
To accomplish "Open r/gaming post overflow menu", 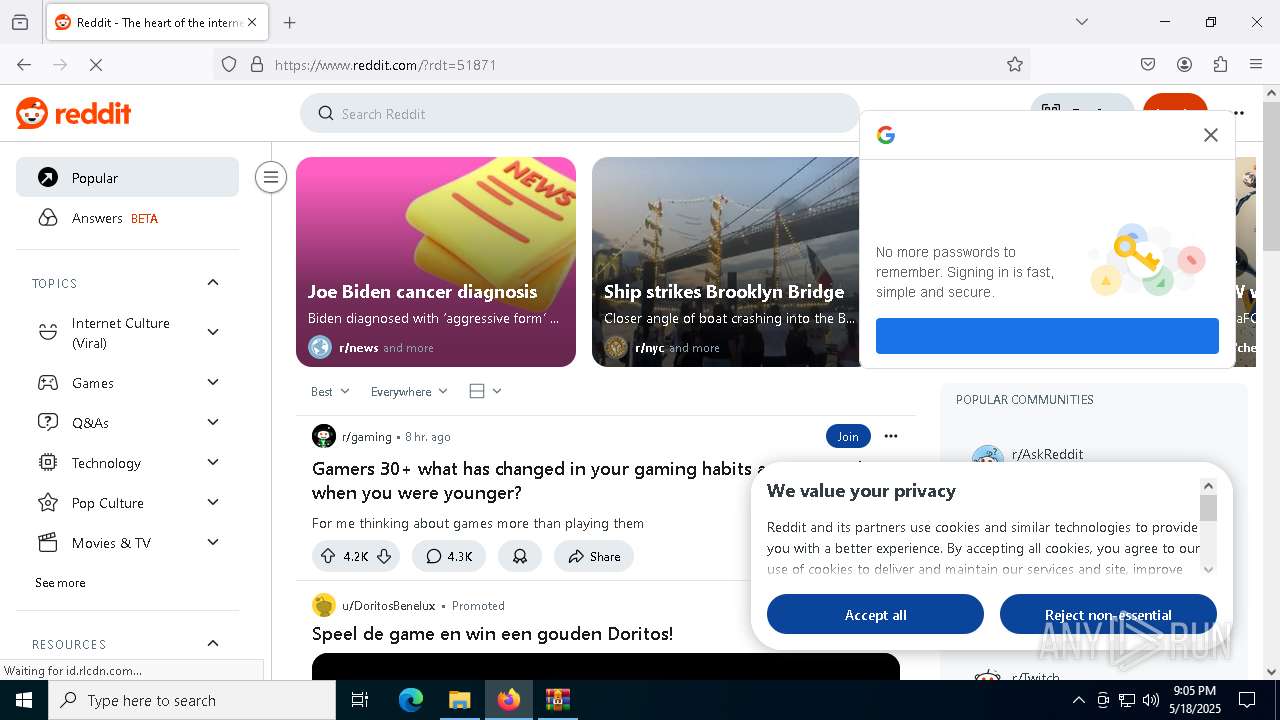I will click(891, 436).
